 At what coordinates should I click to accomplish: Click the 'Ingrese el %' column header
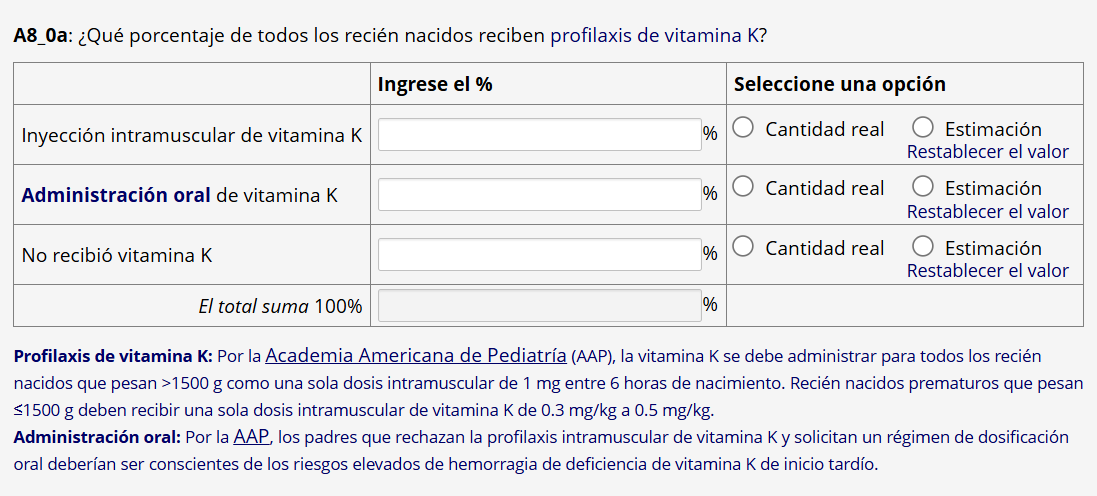[435, 85]
